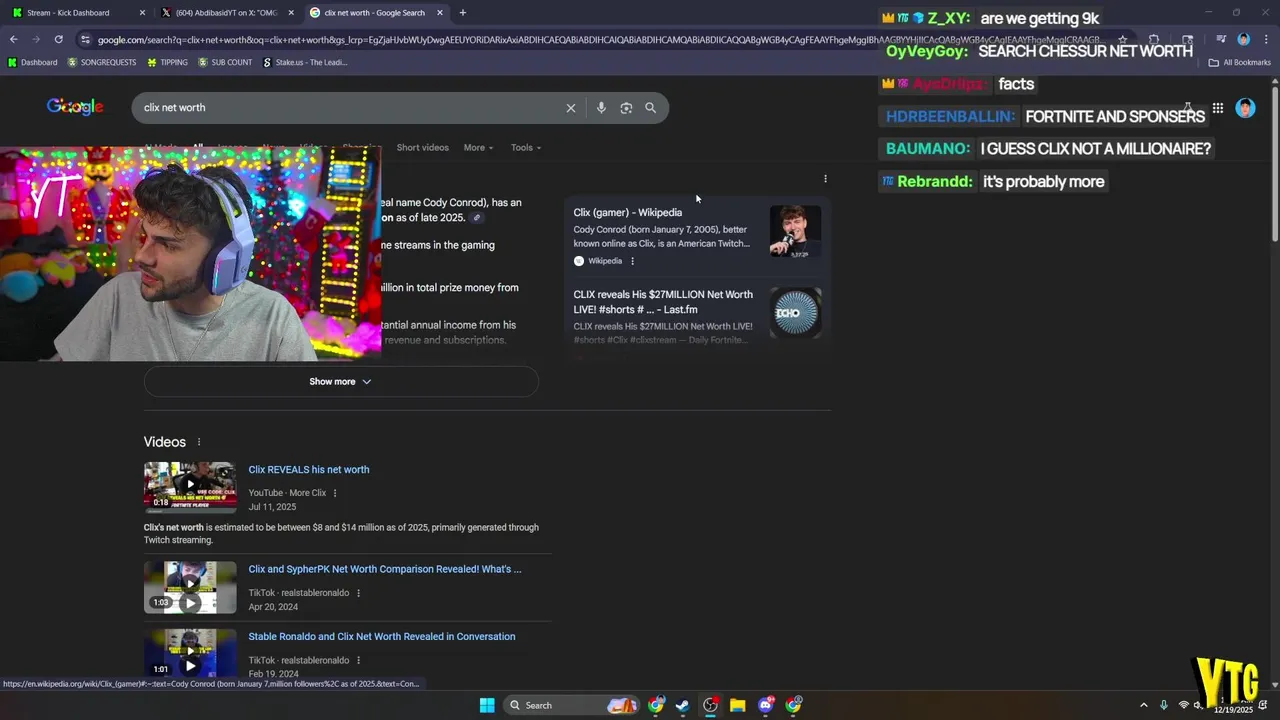Open Windows Start menu
1280x720 pixels.
(487, 705)
